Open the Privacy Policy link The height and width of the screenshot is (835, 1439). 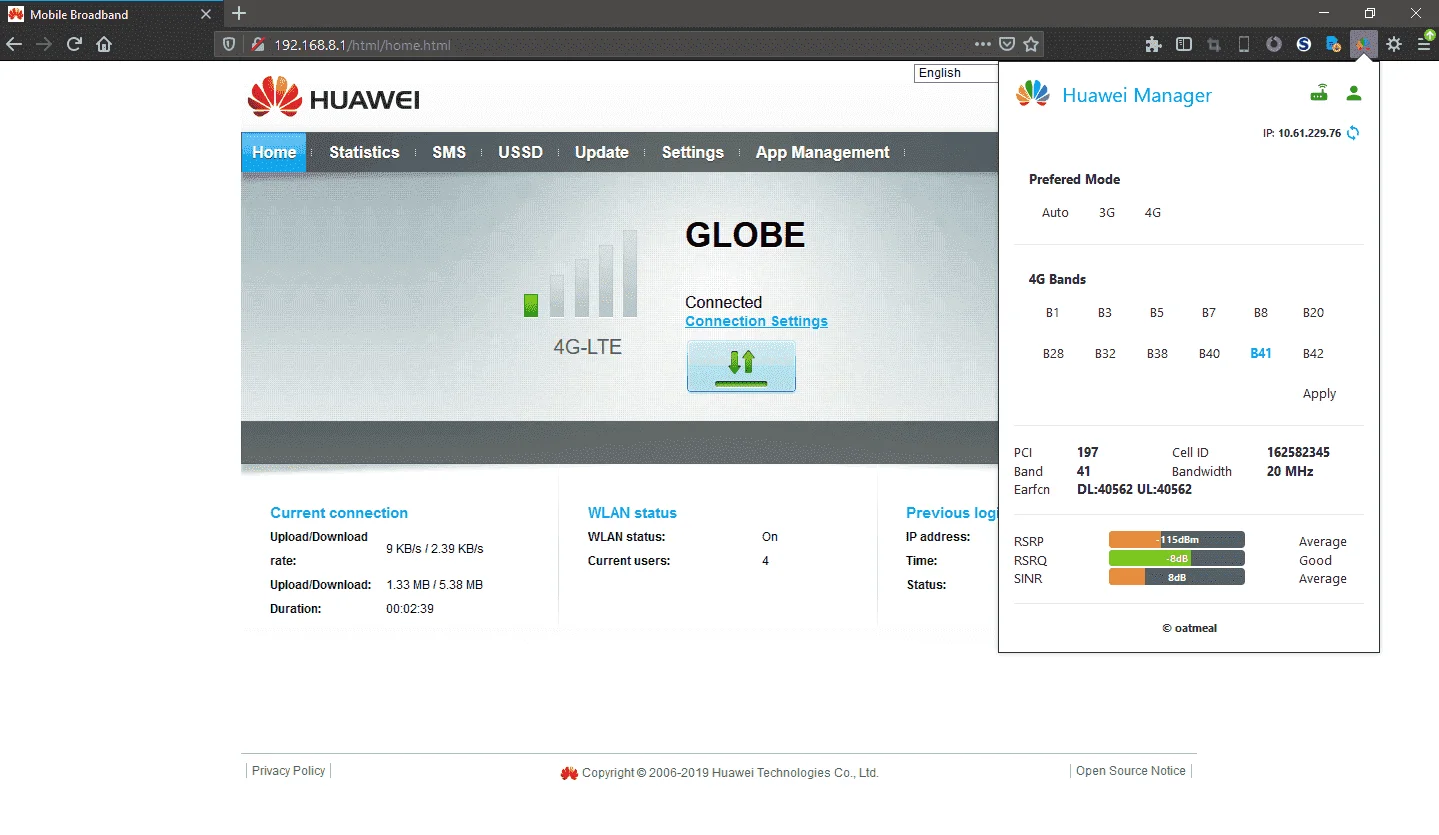(288, 771)
